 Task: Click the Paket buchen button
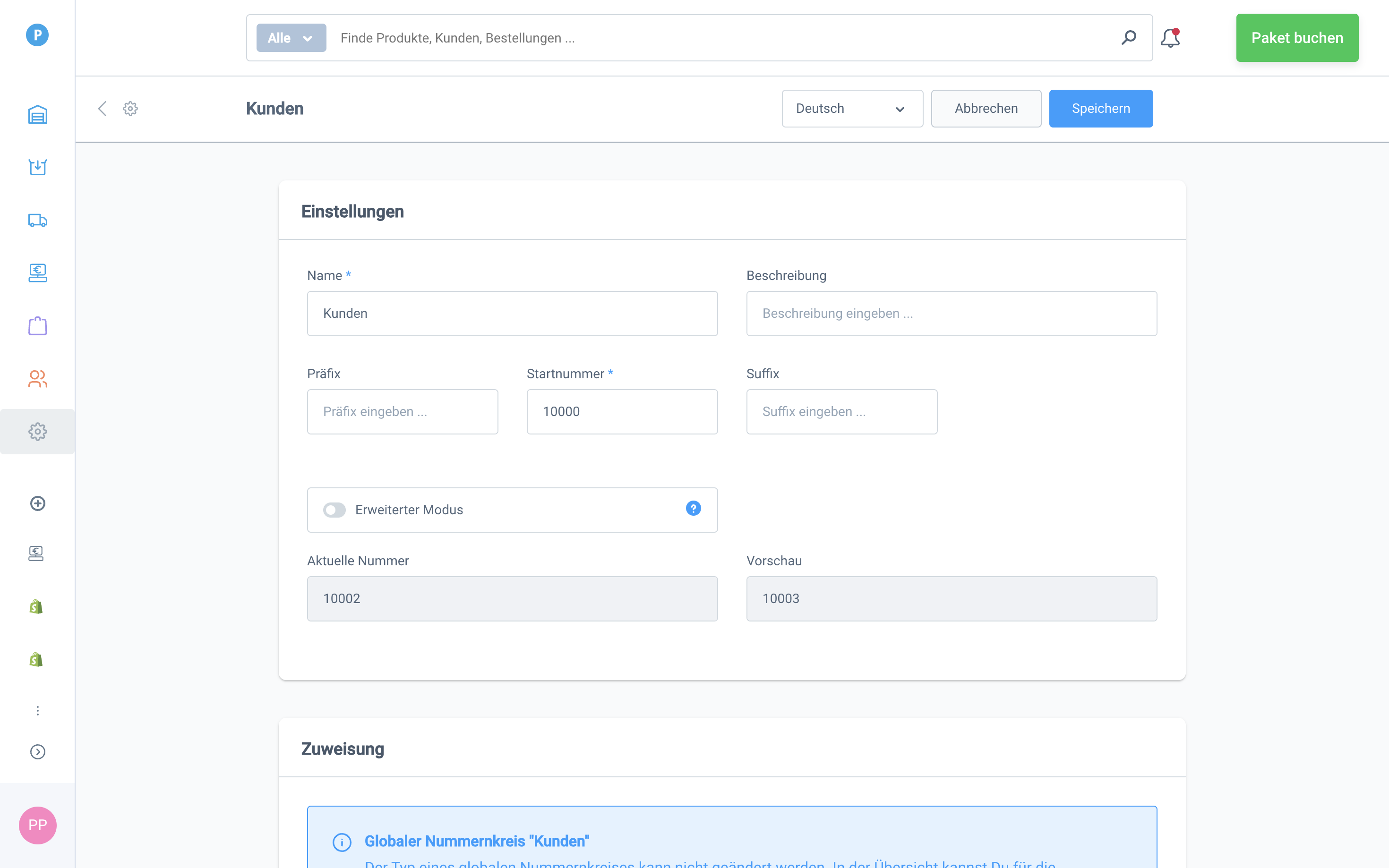click(1296, 38)
